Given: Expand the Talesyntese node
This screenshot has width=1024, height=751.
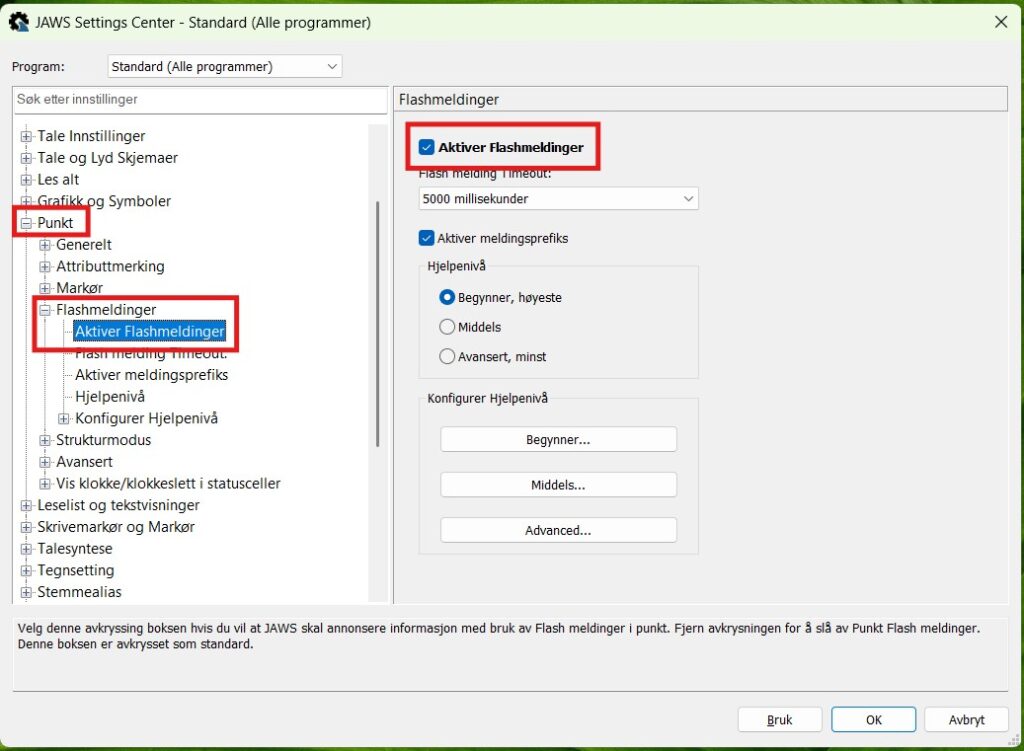Looking at the screenshot, I should pyautogui.click(x=26, y=549).
